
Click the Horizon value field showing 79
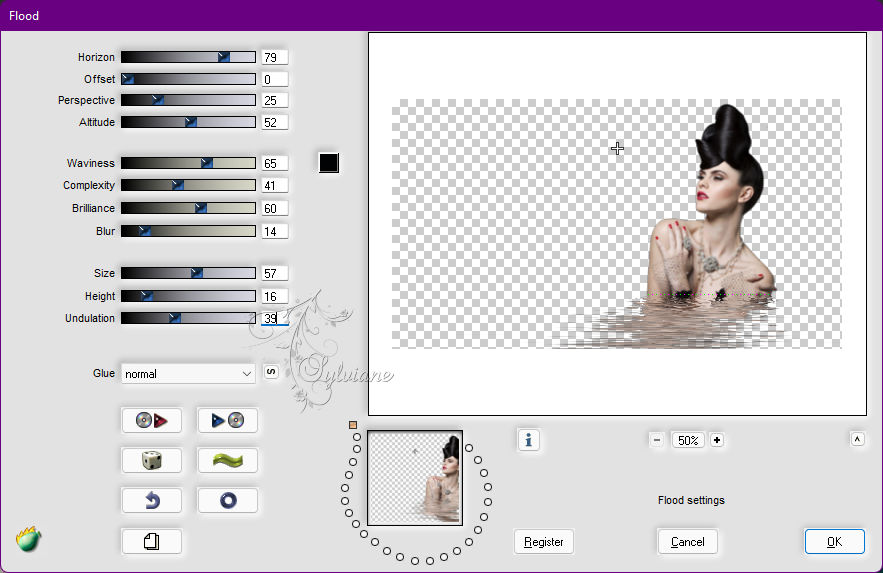[x=275, y=57]
